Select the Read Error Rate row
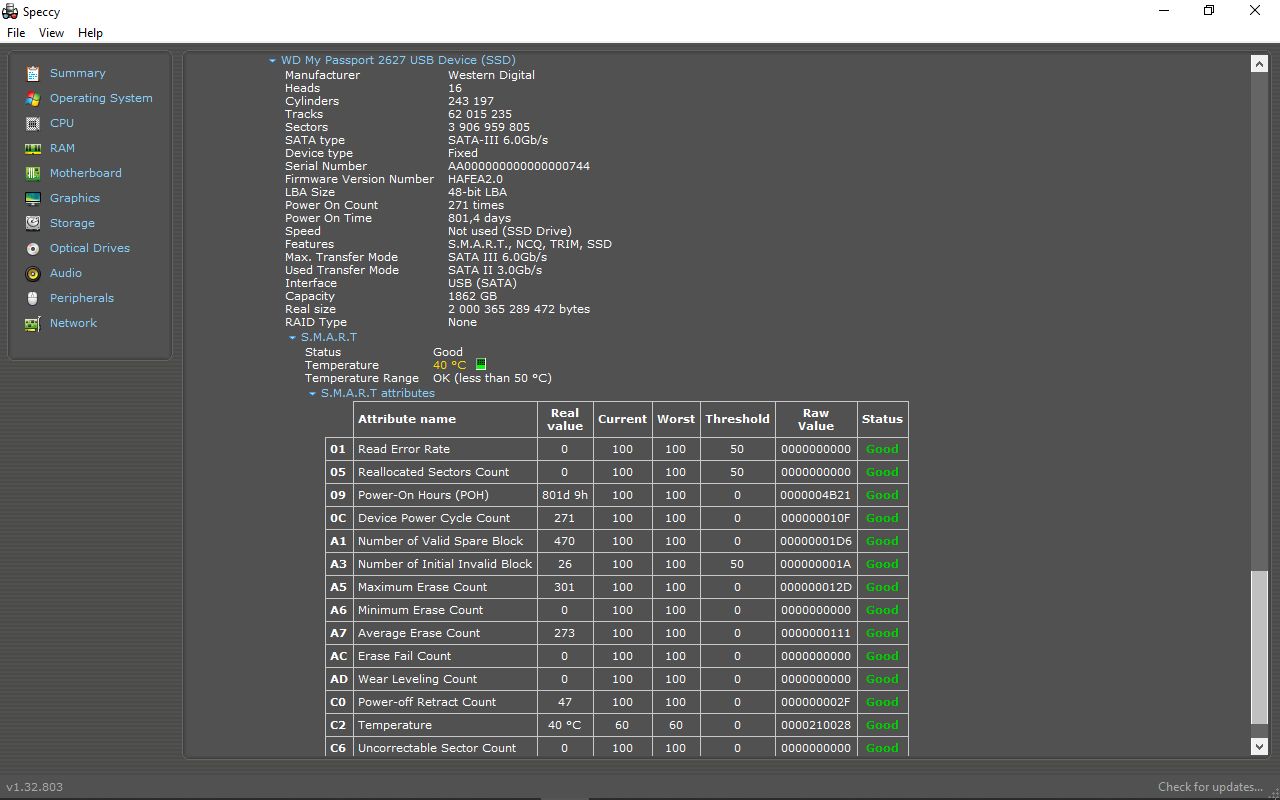The image size is (1280, 800). coord(617,449)
